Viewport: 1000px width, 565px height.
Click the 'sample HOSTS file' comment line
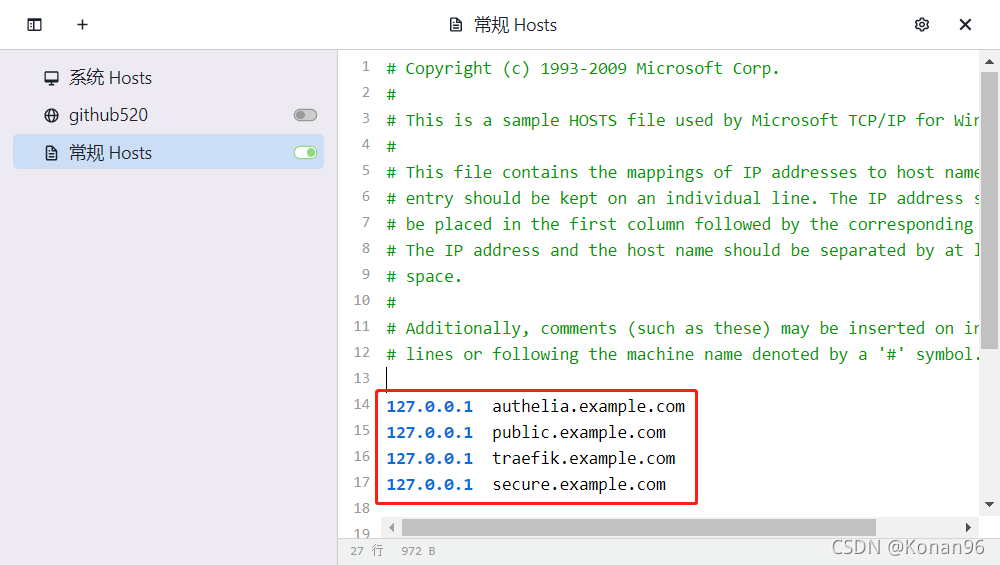682,121
